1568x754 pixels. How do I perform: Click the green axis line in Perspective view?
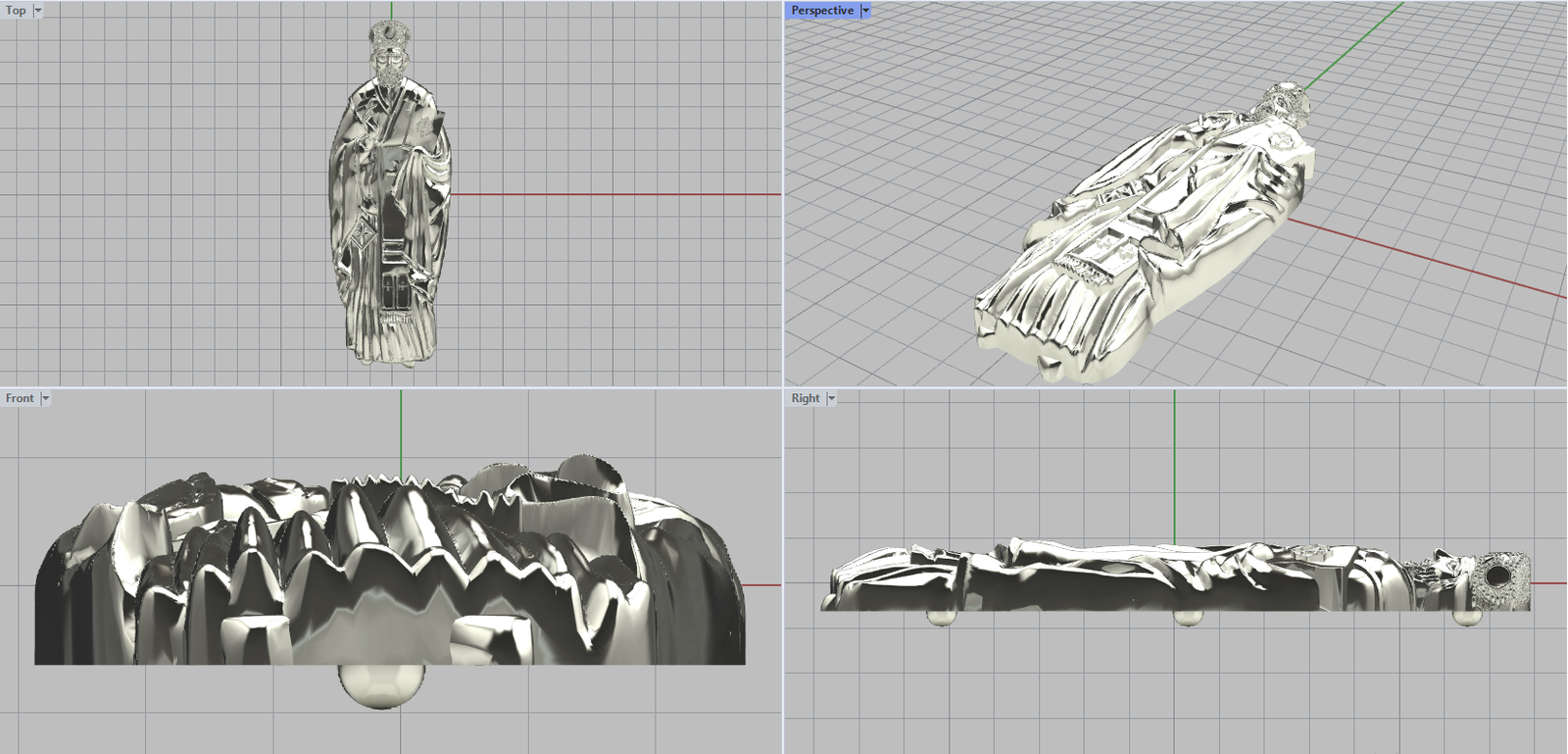(1352, 44)
